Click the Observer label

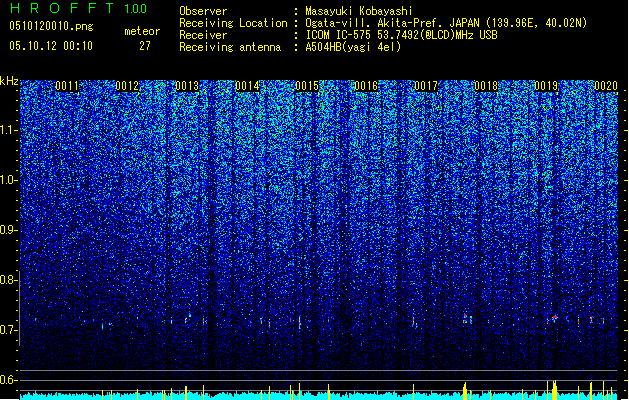pyautogui.click(x=203, y=11)
